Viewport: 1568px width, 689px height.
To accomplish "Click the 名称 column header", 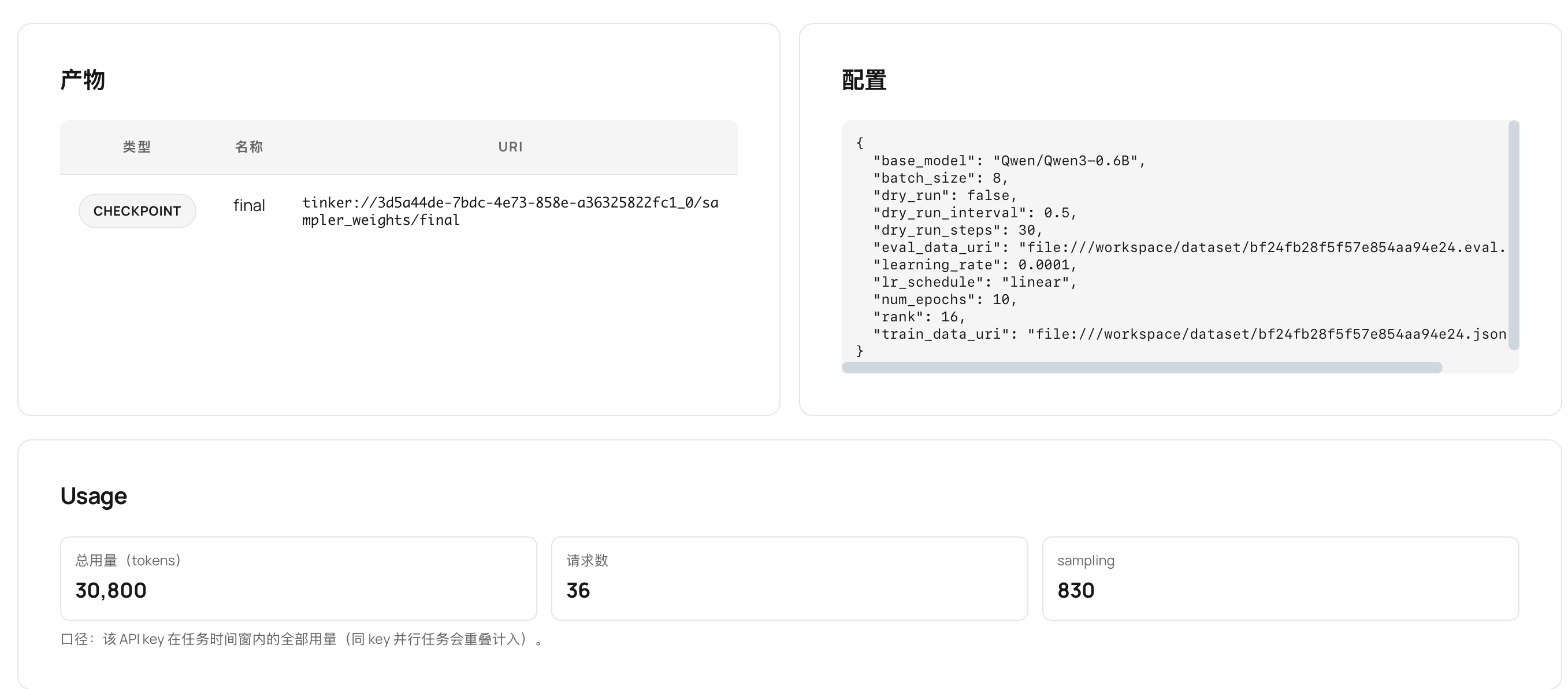I will click(x=249, y=147).
